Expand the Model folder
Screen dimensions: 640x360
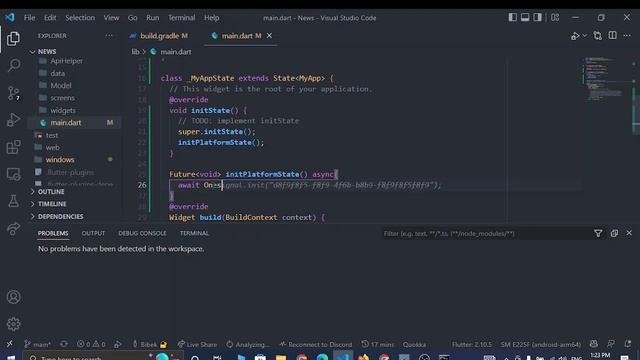[x=60, y=85]
